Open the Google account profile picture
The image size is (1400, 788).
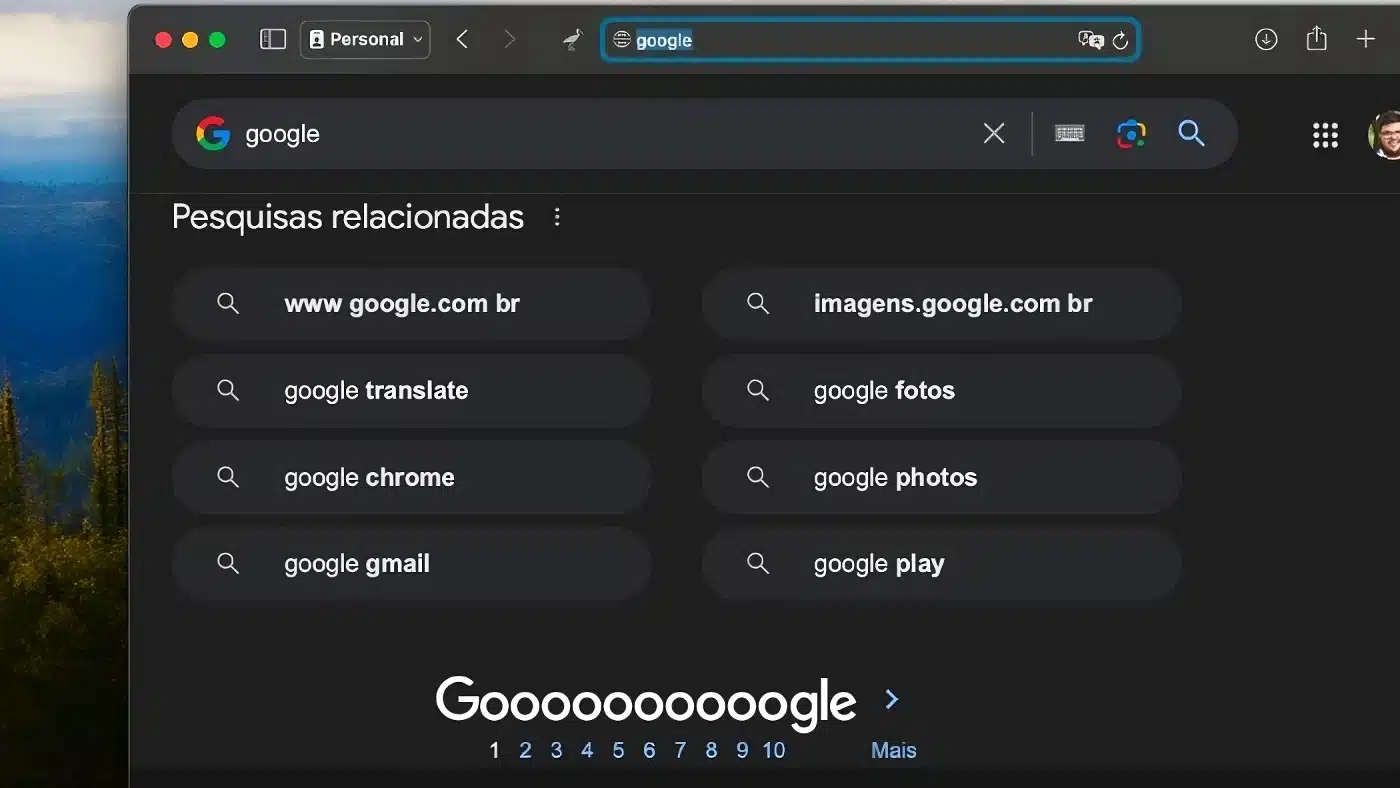point(1385,135)
